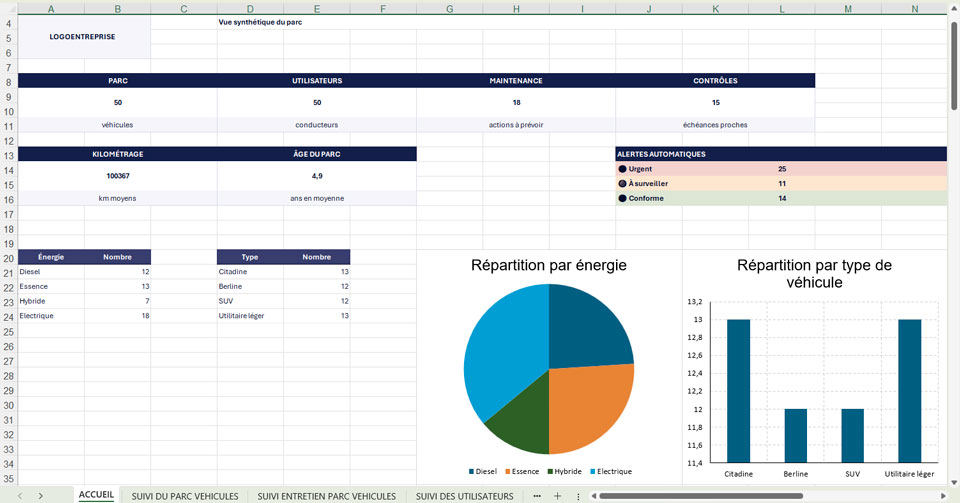Select the Diesel row cell

pos(51,272)
